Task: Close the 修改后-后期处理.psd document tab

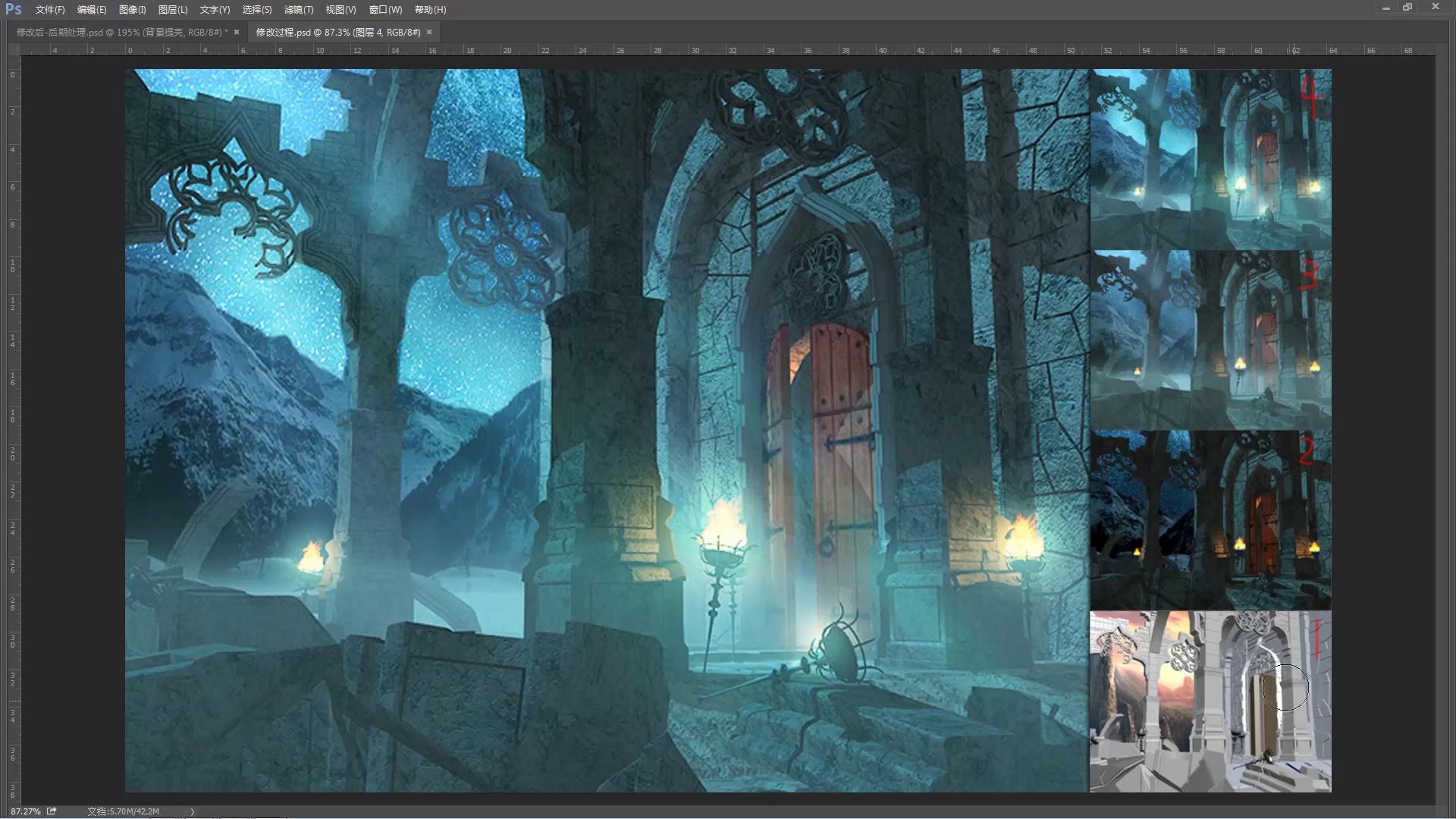Action: [237, 32]
